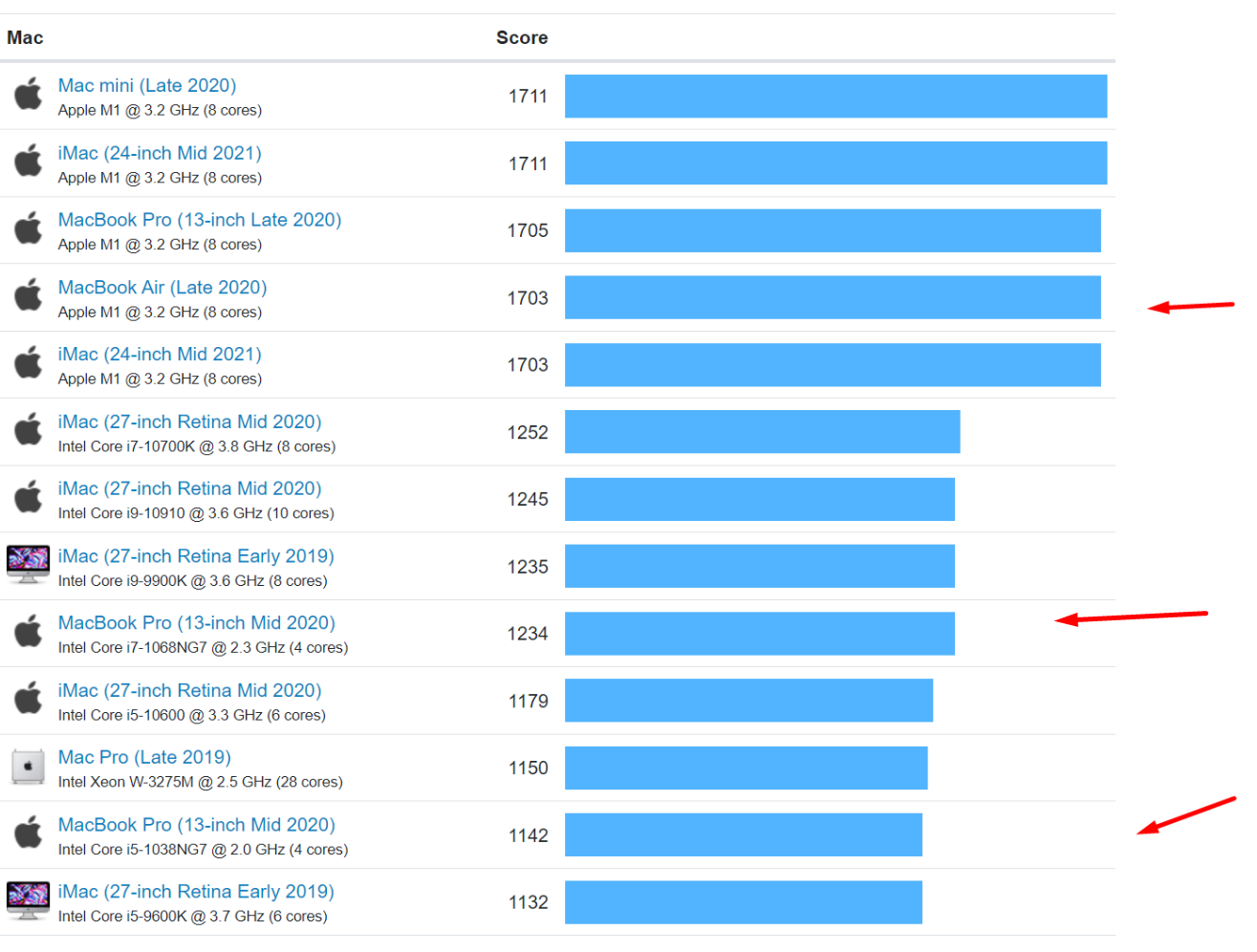
Task: Select the 1705 score value
Action: point(528,230)
